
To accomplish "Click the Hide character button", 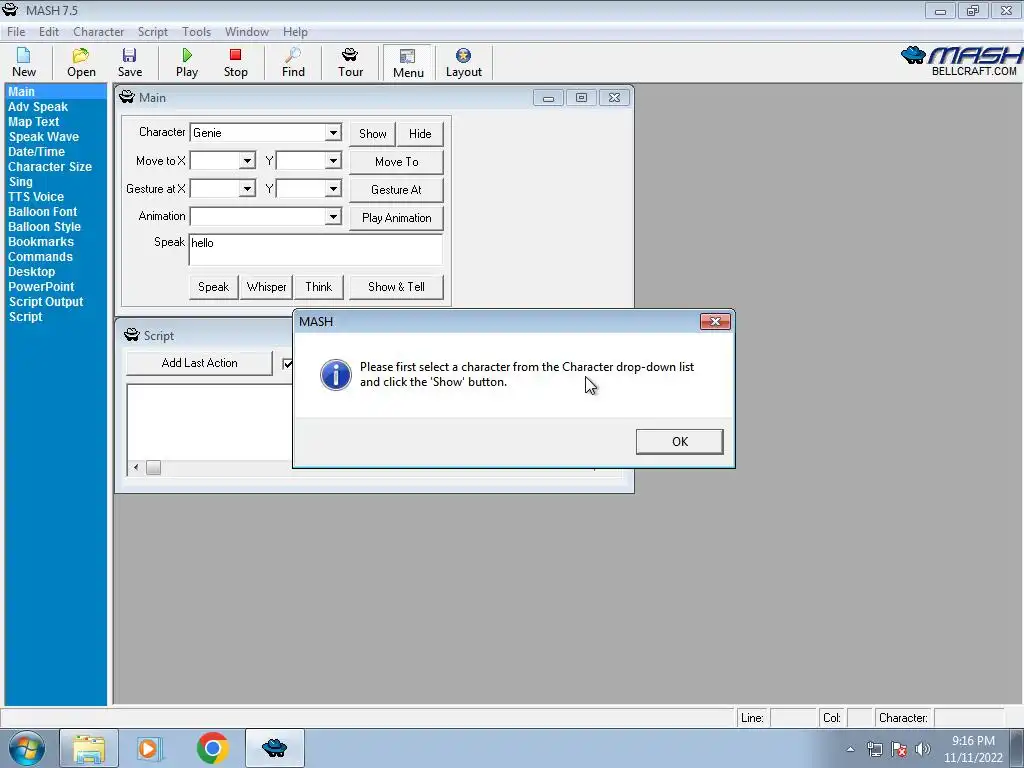I will click(420, 133).
